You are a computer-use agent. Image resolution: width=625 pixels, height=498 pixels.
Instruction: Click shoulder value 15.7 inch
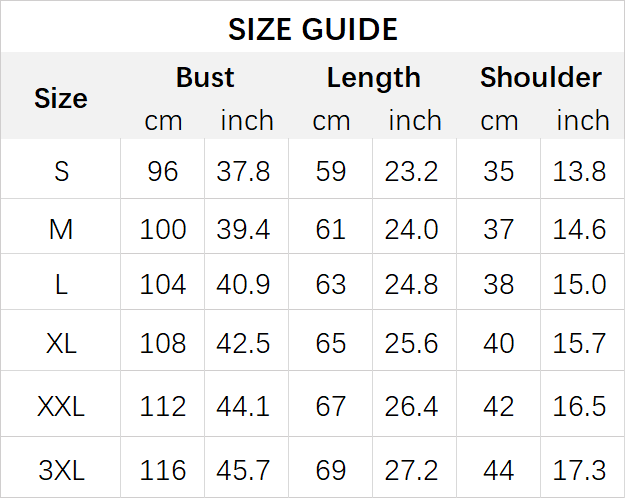(580, 343)
